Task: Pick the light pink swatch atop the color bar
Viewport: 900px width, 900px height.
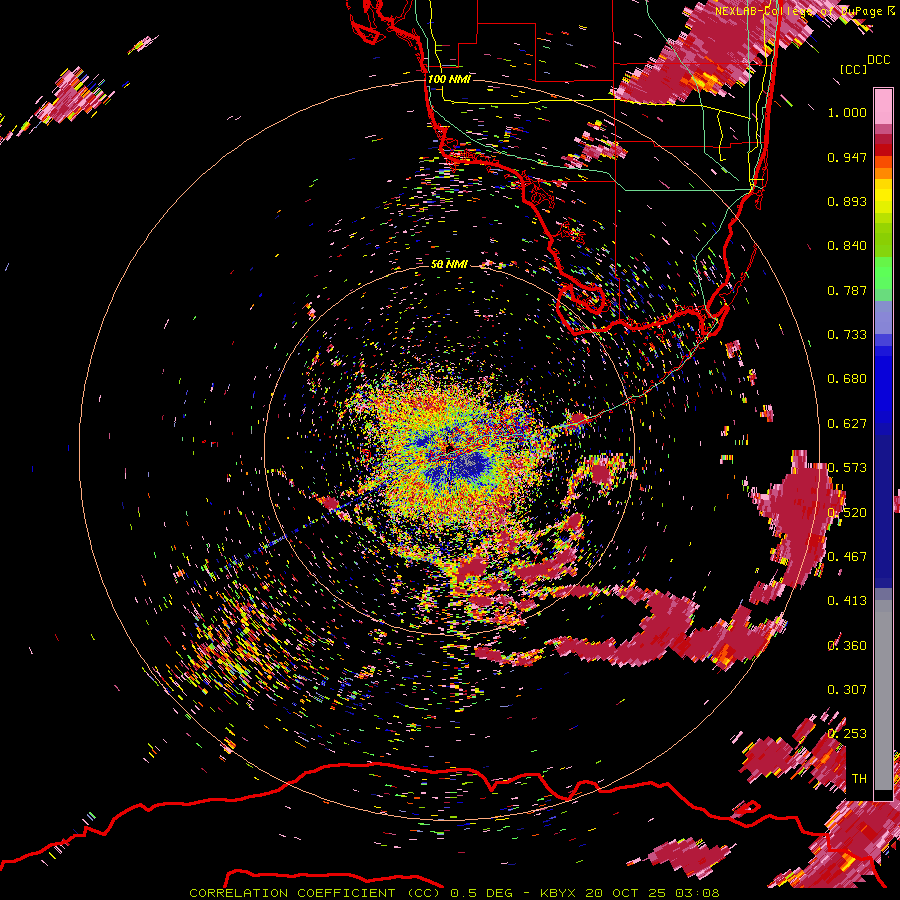Action: [883, 106]
